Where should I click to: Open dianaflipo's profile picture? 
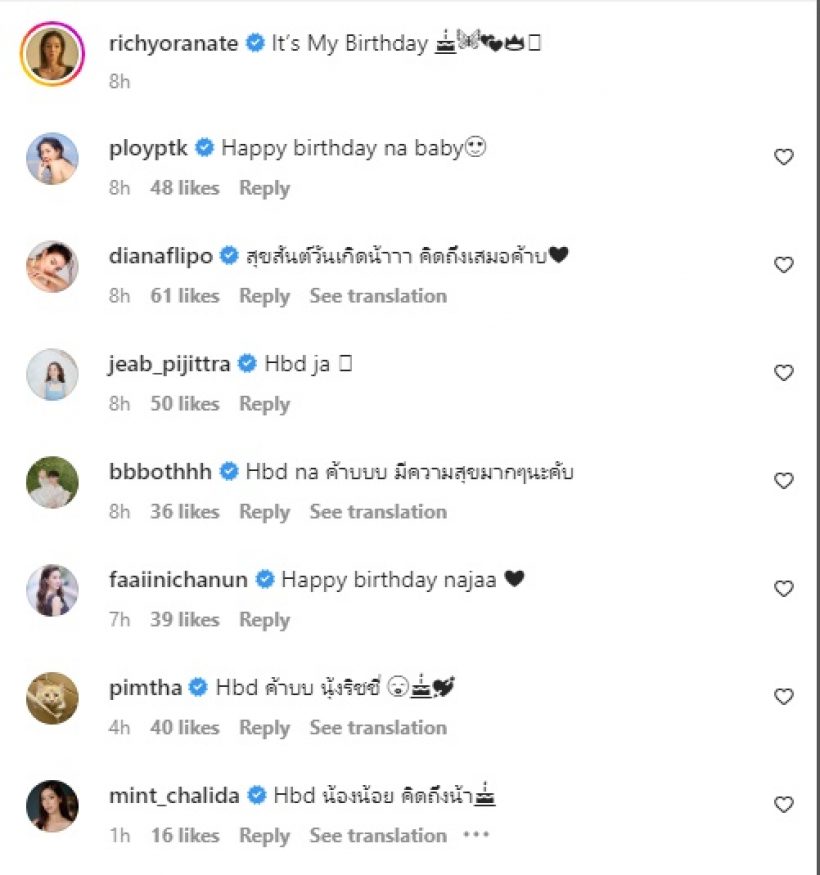(52, 266)
